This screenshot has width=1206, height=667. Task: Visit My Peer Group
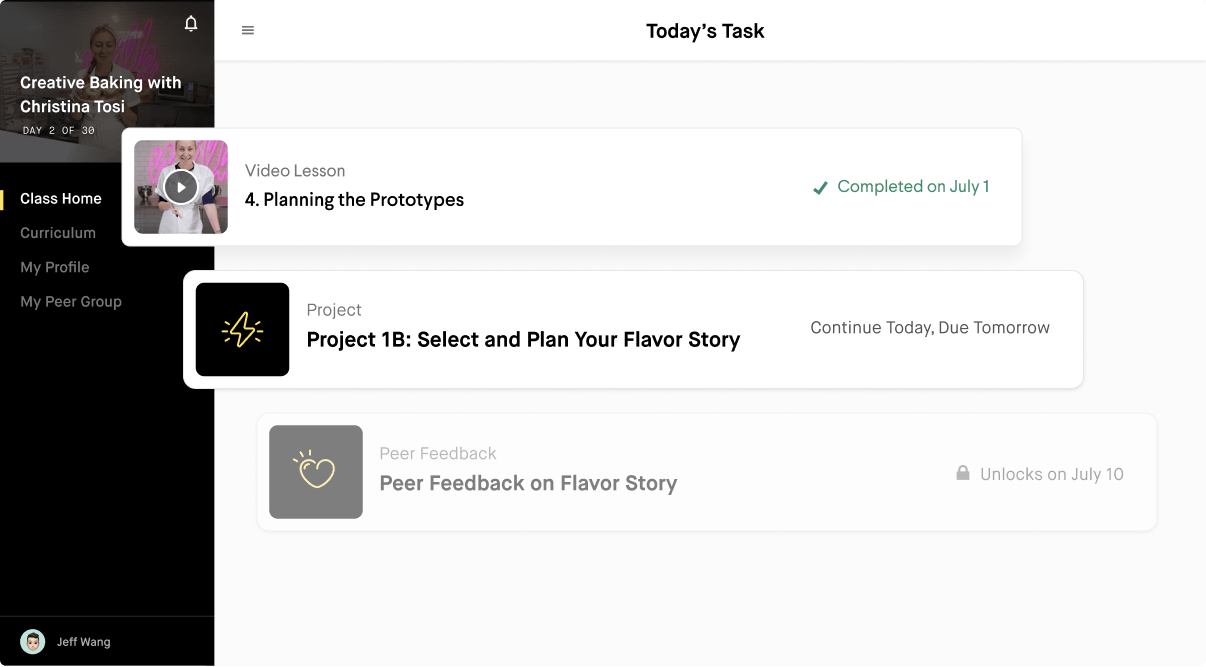pyautogui.click(x=71, y=301)
